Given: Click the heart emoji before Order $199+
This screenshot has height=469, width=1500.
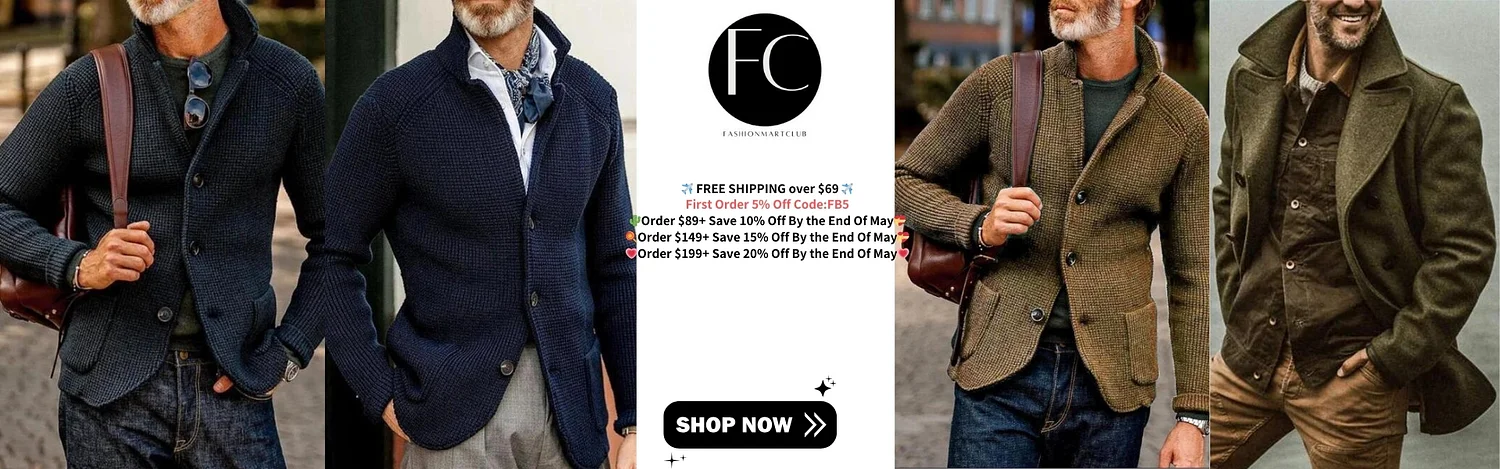Looking at the screenshot, I should [x=631, y=253].
